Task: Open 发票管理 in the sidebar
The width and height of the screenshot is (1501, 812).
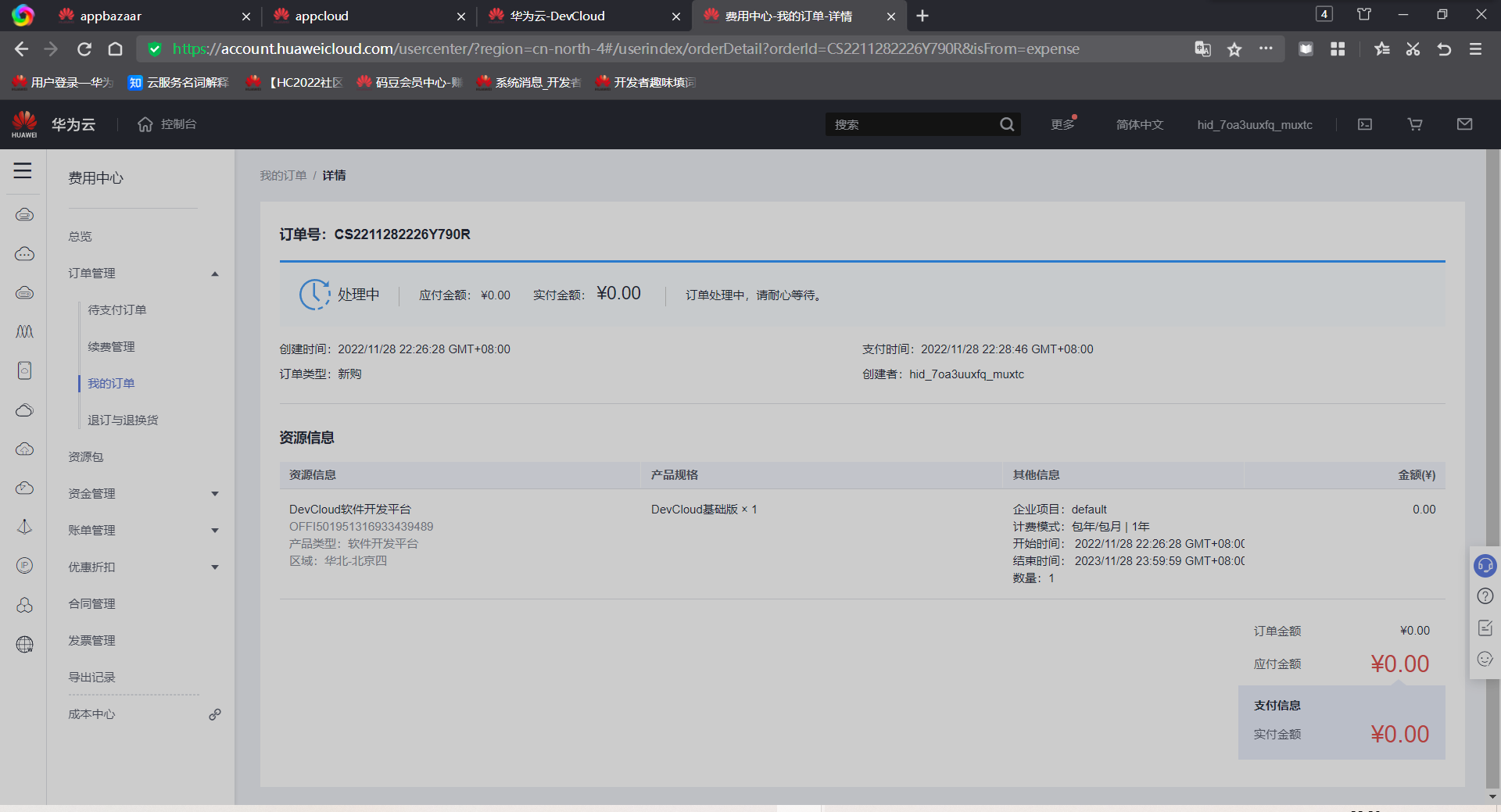Action: click(91, 641)
